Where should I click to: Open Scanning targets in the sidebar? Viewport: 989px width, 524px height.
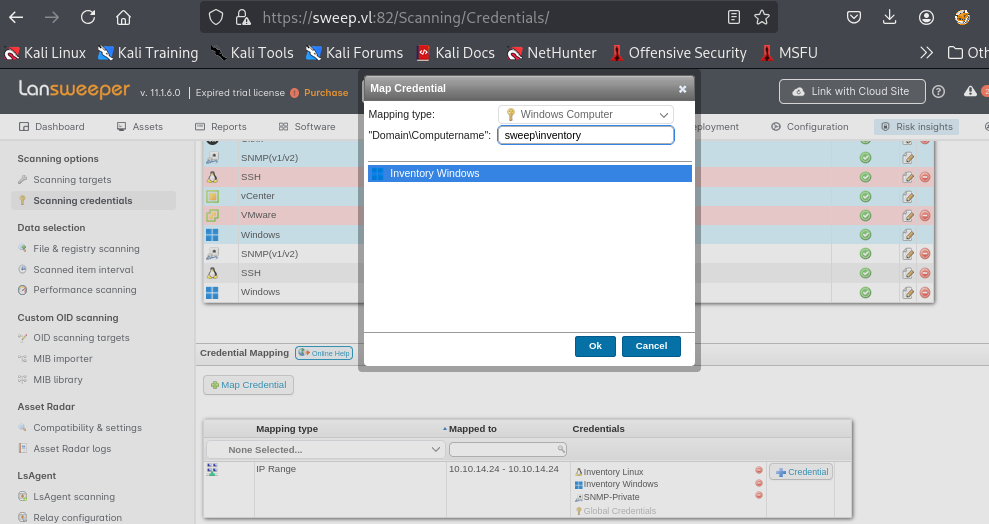(x=72, y=180)
